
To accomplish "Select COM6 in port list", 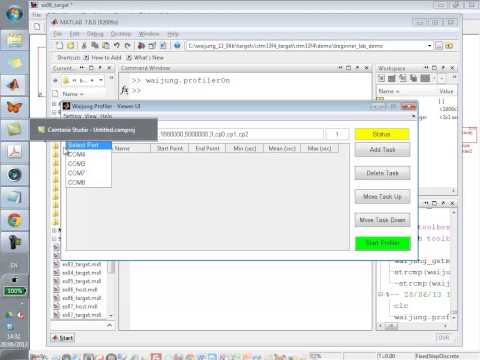I will (x=89, y=164).
